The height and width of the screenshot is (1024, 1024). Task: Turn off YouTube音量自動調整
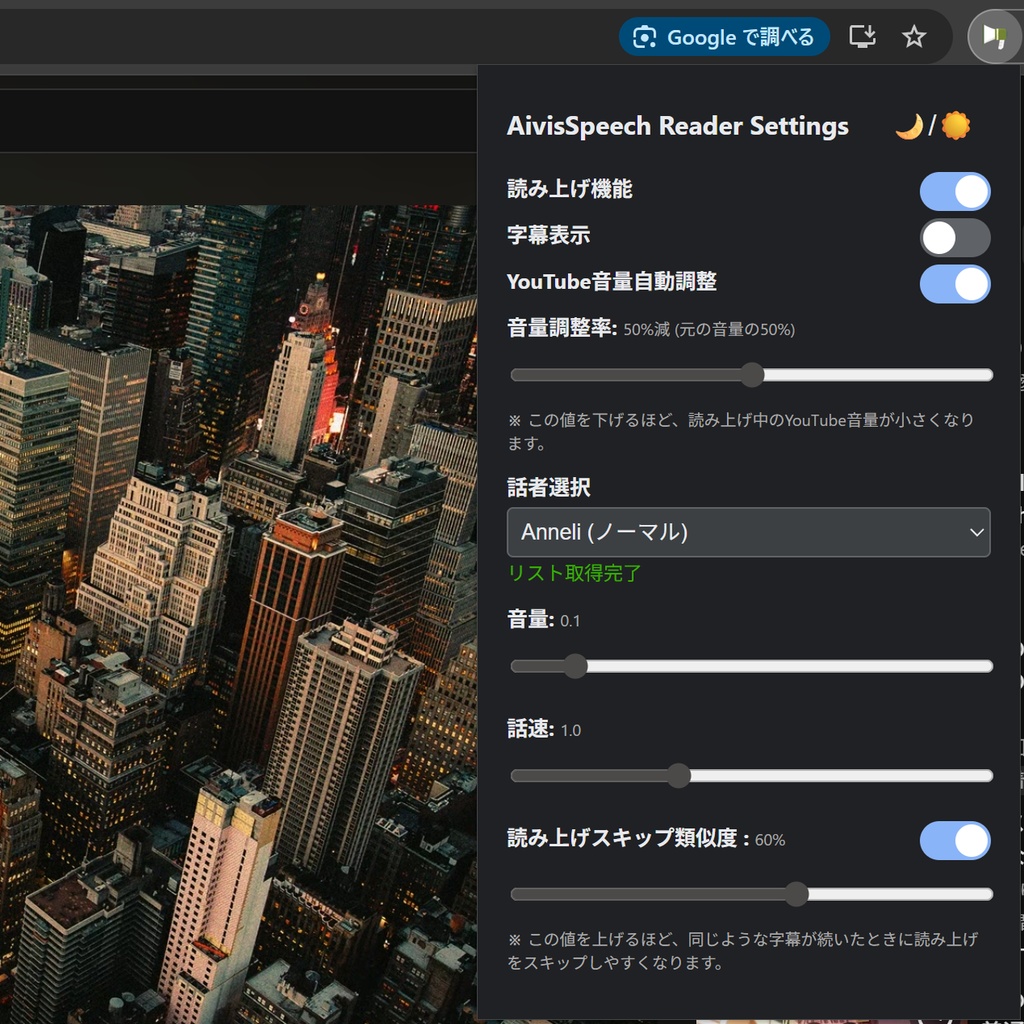click(x=955, y=284)
